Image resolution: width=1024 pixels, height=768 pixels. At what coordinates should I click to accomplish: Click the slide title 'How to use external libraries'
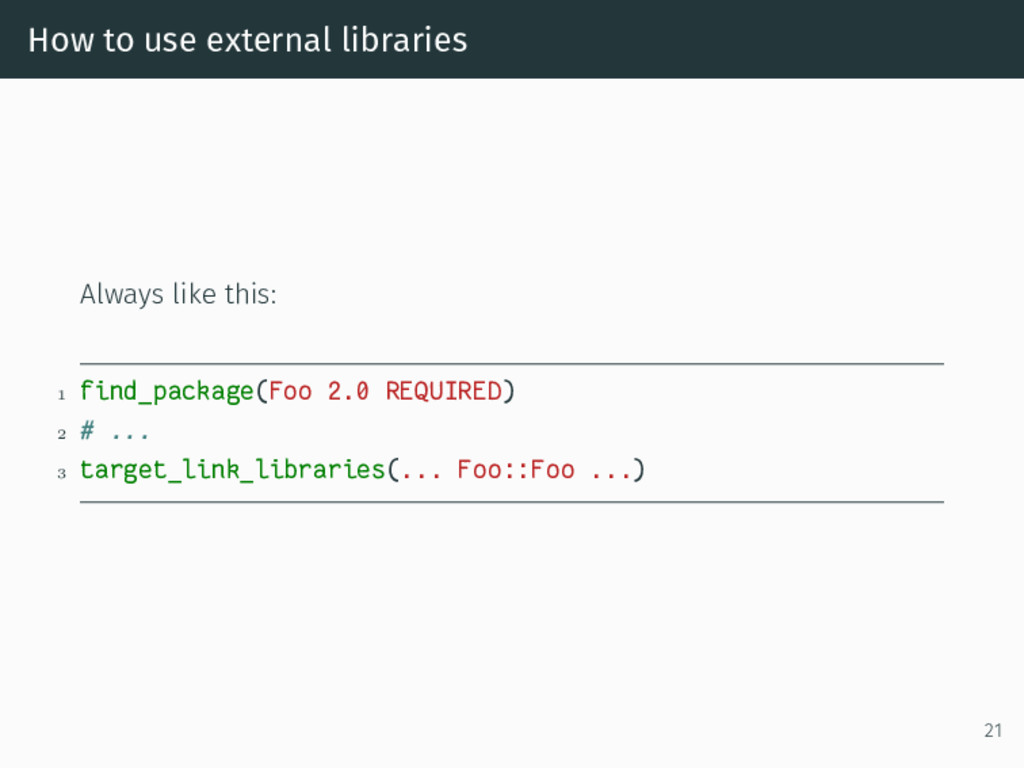click(248, 40)
